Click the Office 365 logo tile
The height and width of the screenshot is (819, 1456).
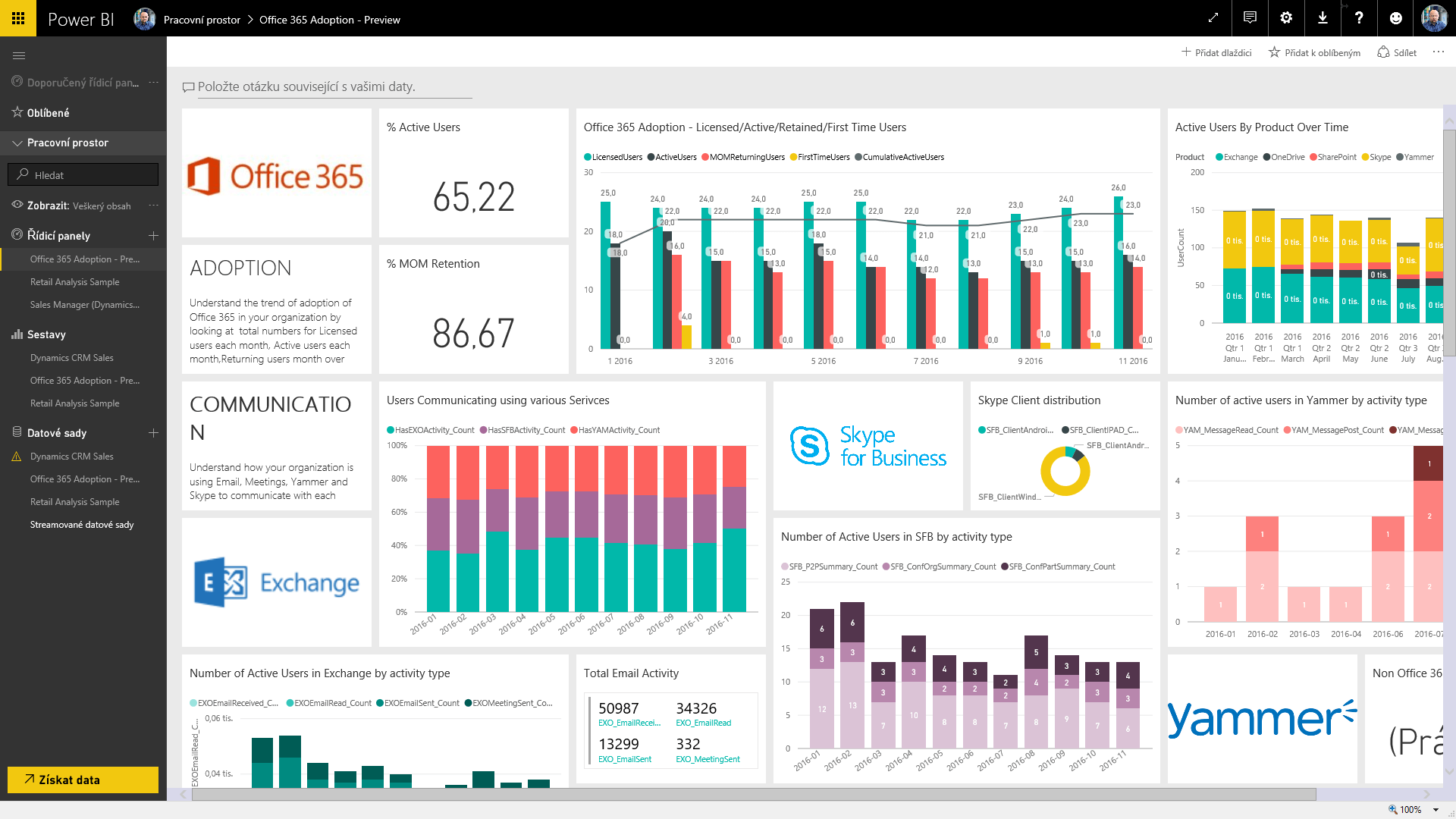click(277, 173)
